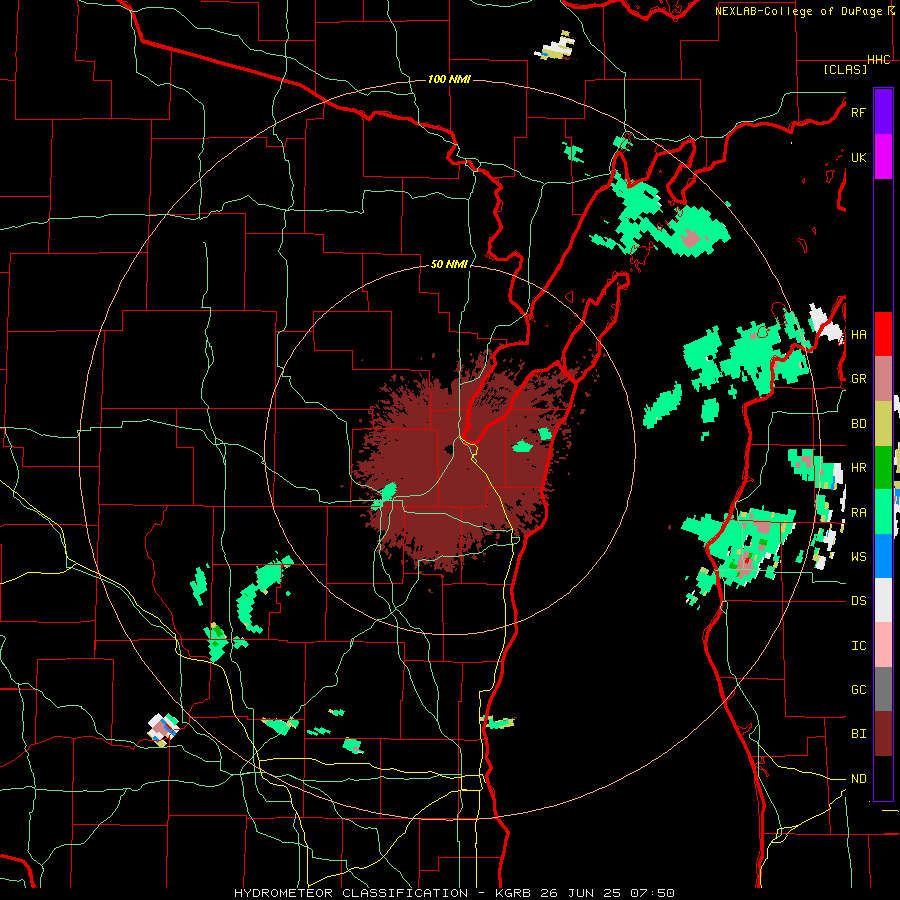Click the BD yellow legend color swatch
This screenshot has height=900, width=900.
pyautogui.click(x=883, y=424)
